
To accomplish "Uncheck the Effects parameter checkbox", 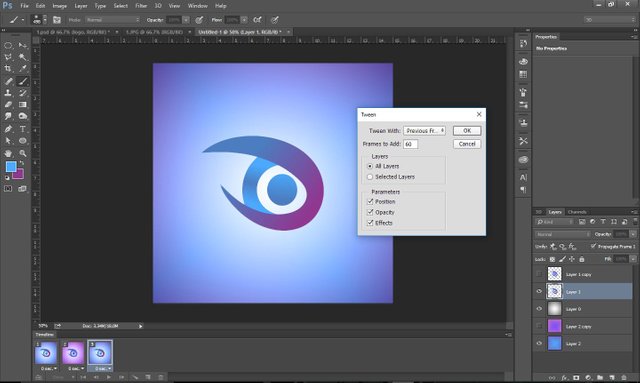I will tap(370, 223).
